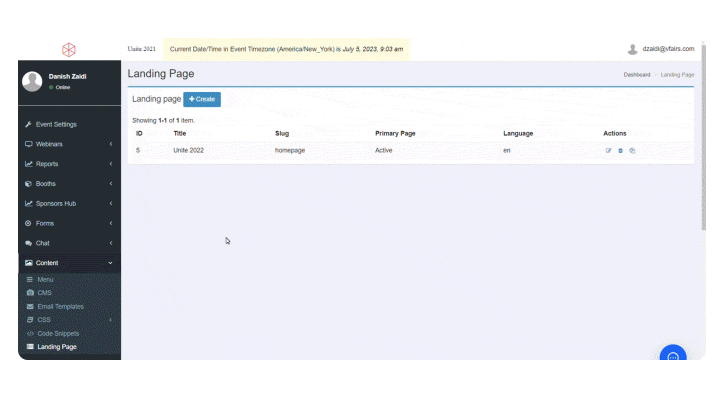Click the Unite 2021 event name
The image size is (726, 400).
click(142, 49)
